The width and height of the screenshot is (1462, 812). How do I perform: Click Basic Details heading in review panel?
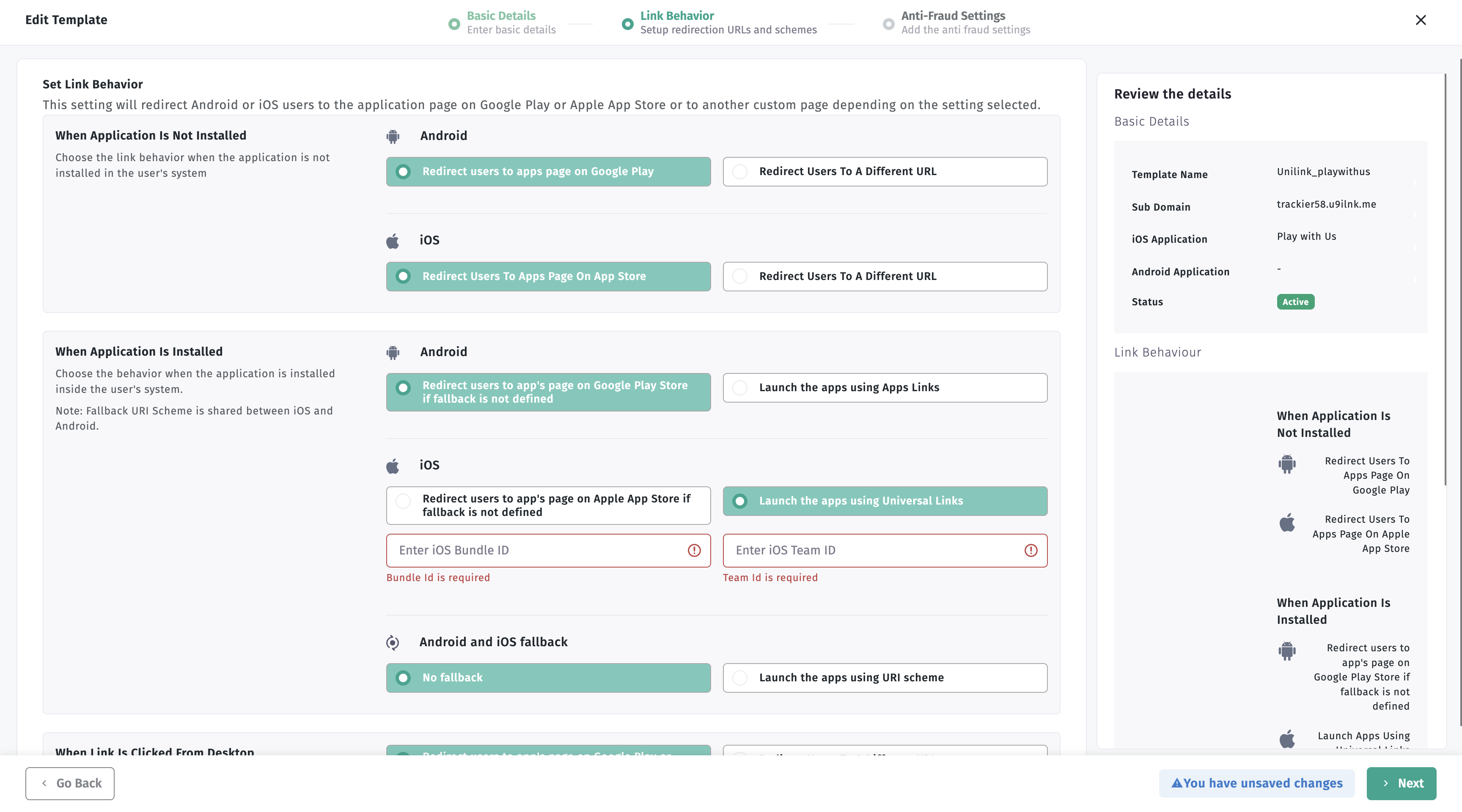[1151, 121]
